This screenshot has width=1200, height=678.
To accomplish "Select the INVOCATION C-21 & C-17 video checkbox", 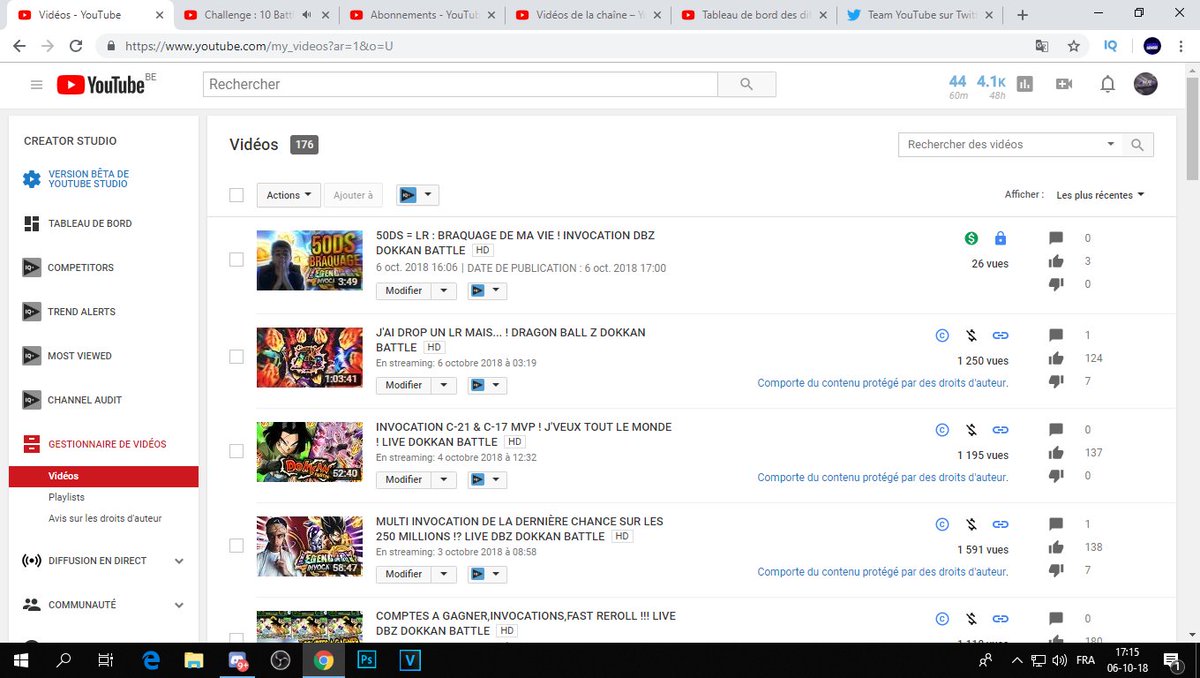I will point(236,451).
